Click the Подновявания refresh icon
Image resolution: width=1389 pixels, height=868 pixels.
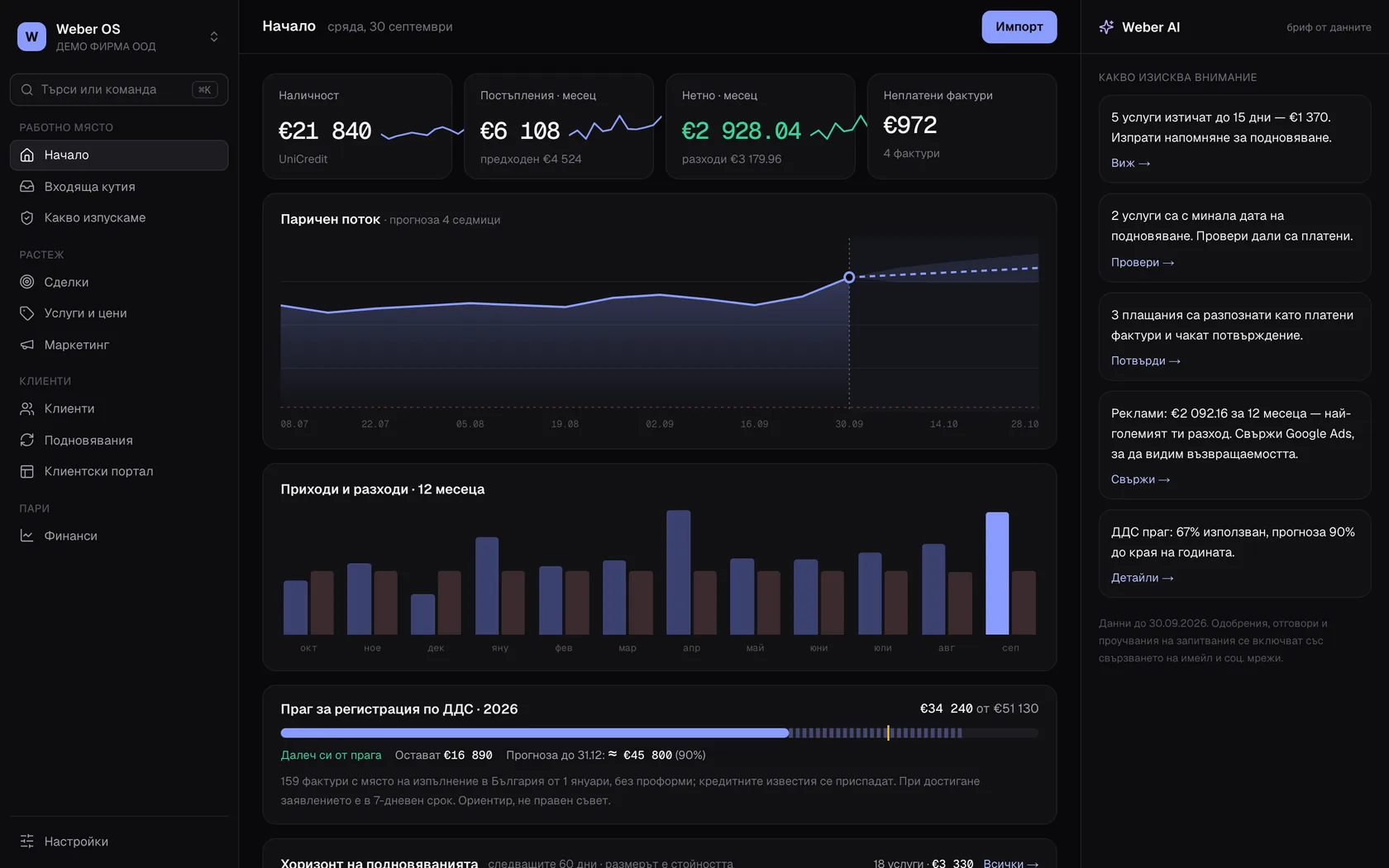[27, 440]
